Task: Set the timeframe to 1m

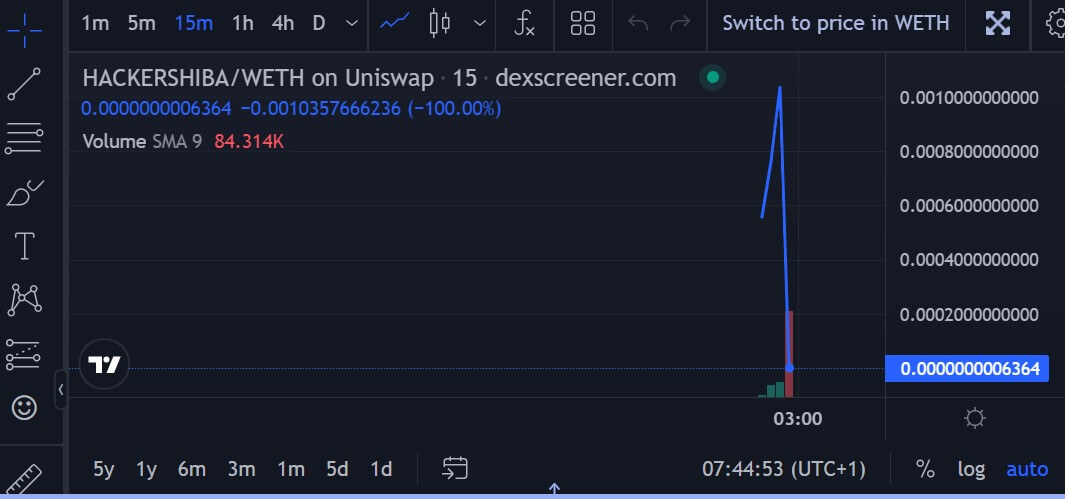Action: (95, 23)
